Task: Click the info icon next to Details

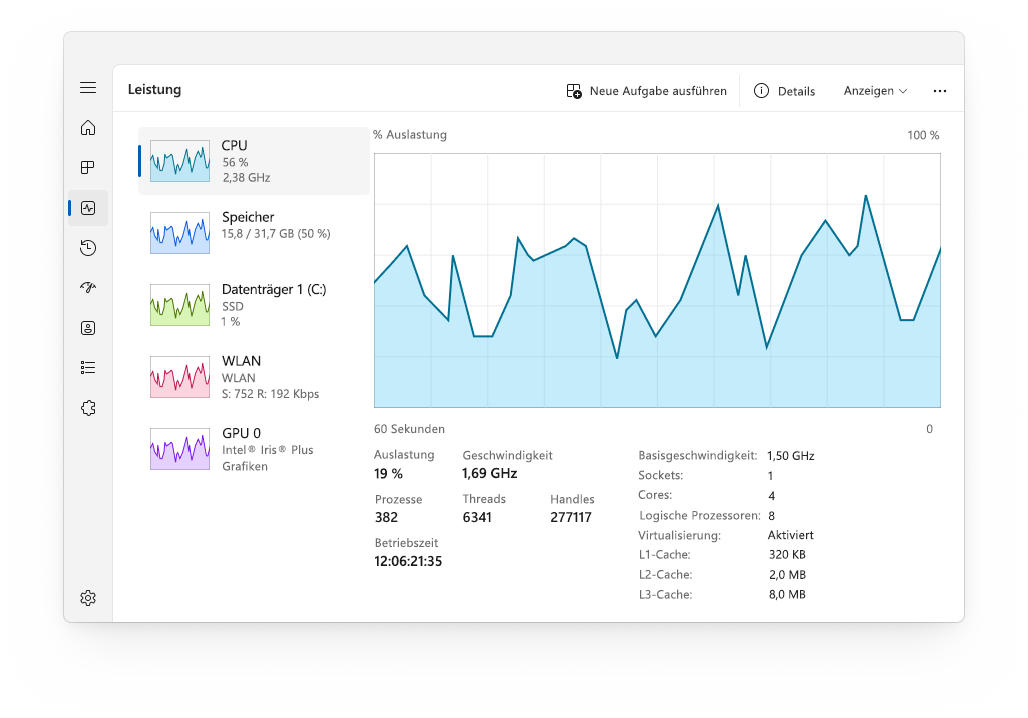Action: tap(761, 91)
